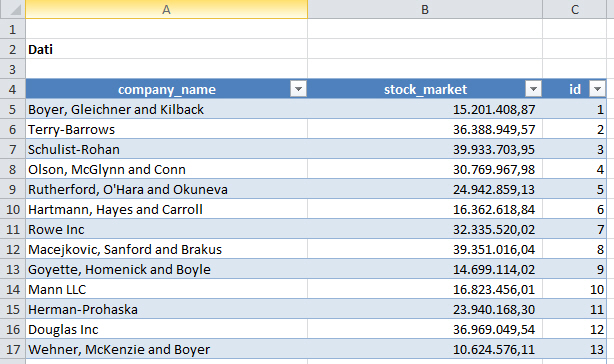Select row 1 header
614x364 pixels.
[13, 29]
